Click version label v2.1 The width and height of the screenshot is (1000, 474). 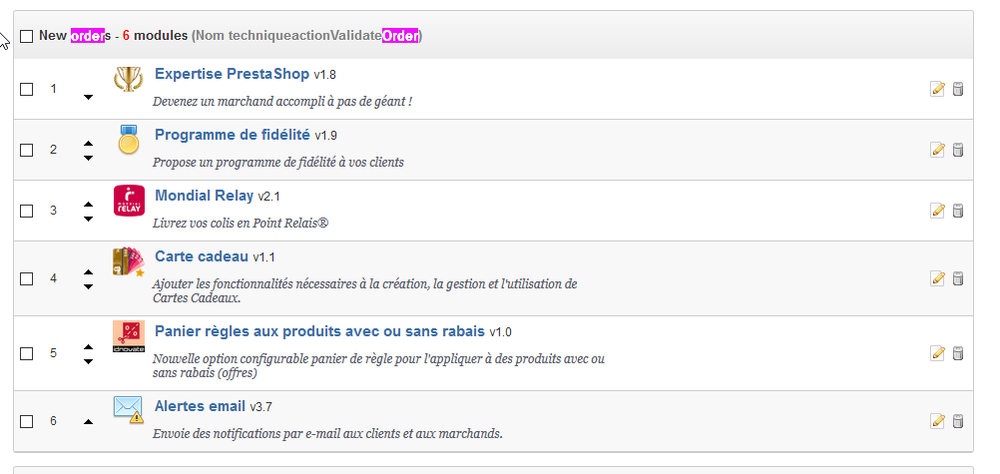(268, 197)
